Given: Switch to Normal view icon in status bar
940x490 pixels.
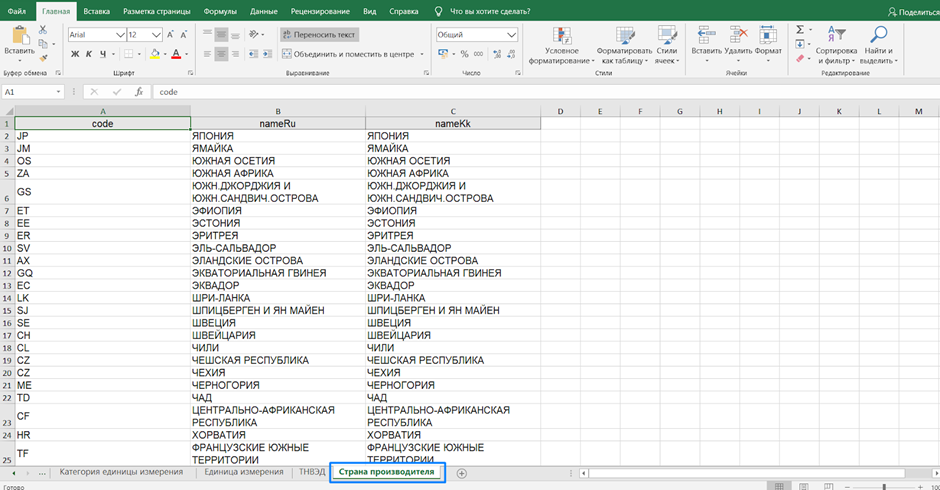Looking at the screenshot, I should (779, 486).
